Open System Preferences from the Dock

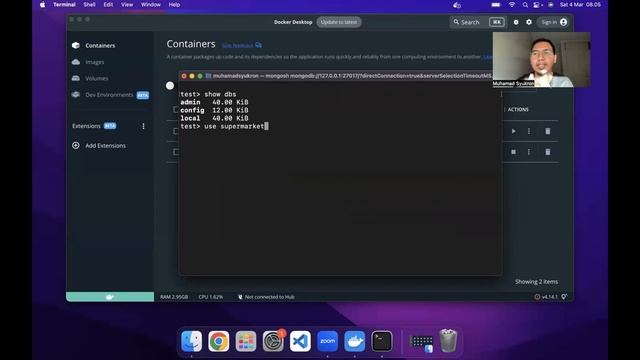pyautogui.click(x=273, y=341)
